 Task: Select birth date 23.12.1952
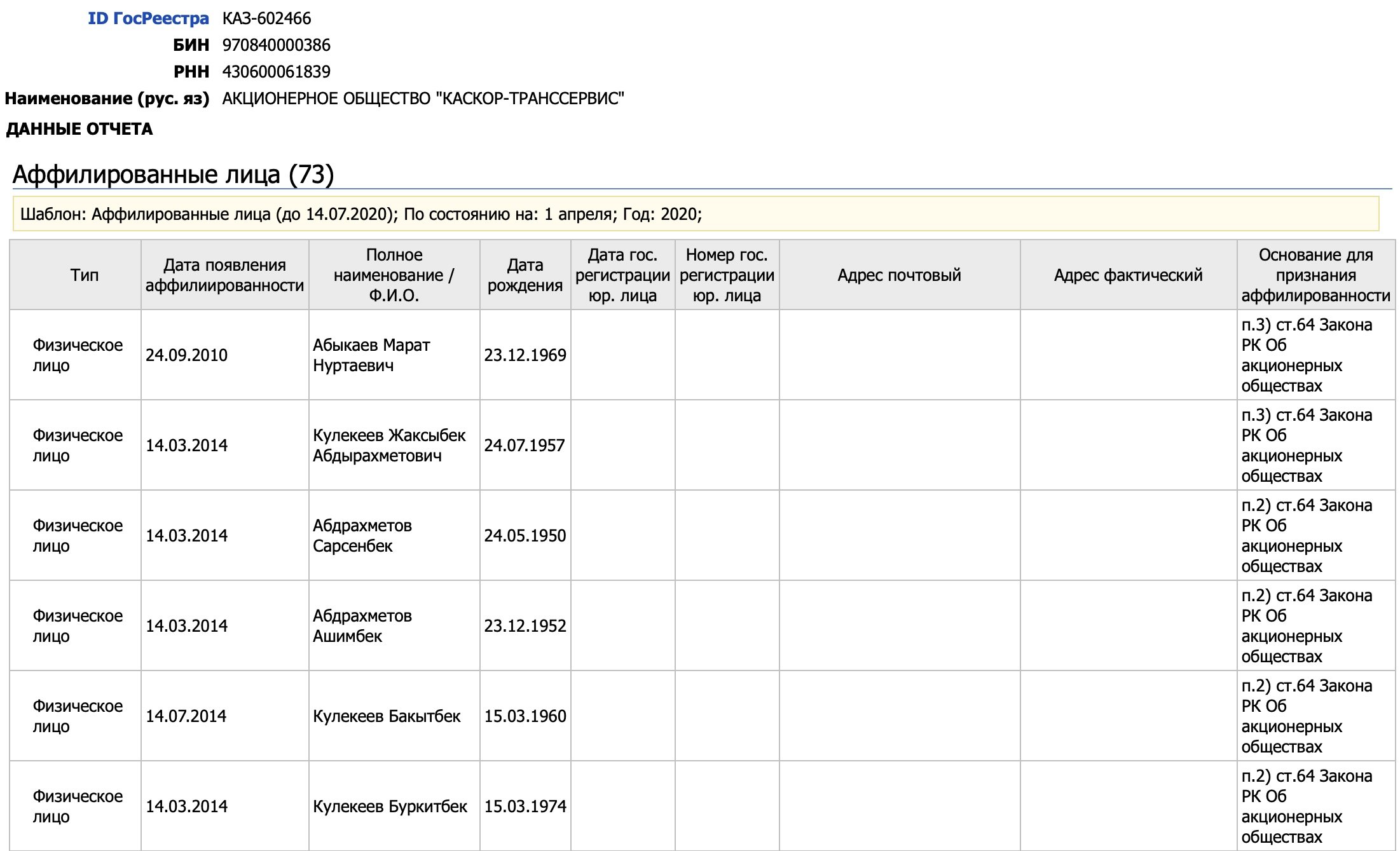pos(525,626)
